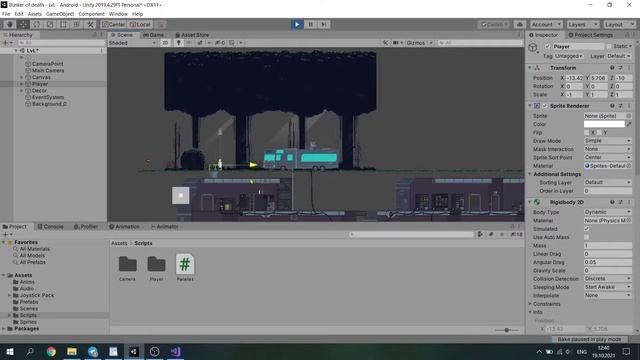Open the GameObject menu
The height and width of the screenshot is (360, 640).
click(x=60, y=14)
